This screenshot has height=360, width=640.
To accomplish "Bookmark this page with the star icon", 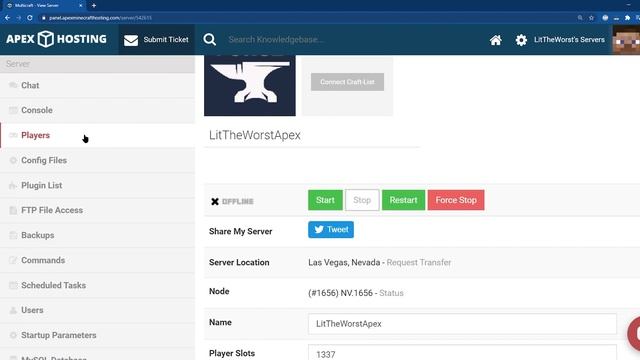I will (x=591, y=18).
